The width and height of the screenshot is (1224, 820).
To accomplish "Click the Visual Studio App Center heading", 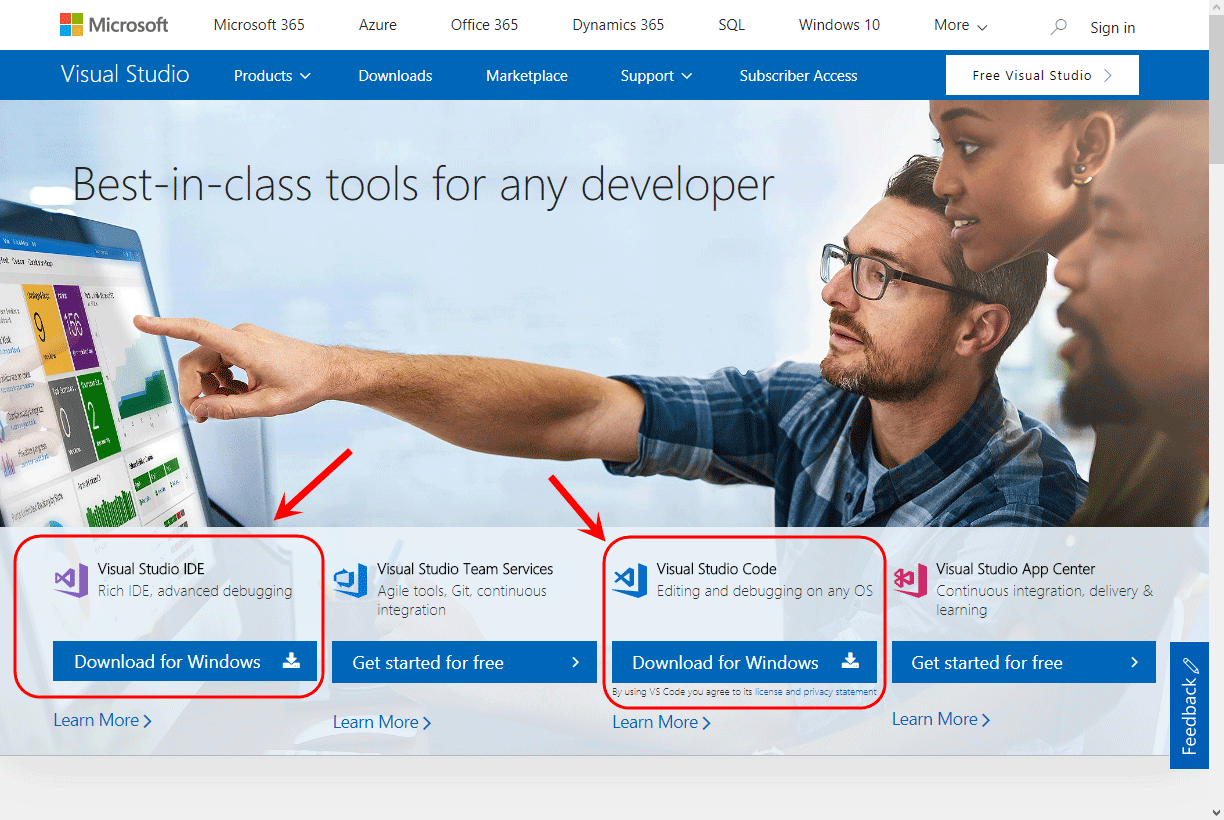I will (1016, 569).
